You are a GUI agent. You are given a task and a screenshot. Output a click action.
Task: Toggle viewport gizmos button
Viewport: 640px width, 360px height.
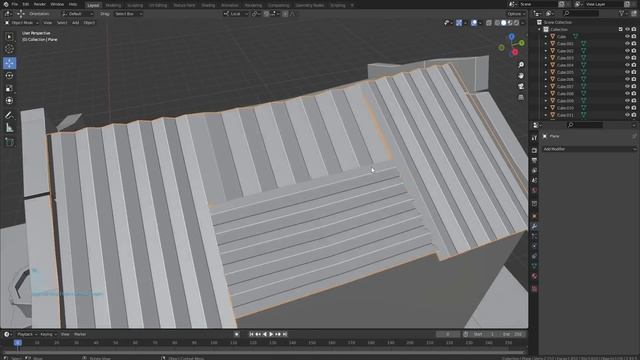click(x=459, y=23)
